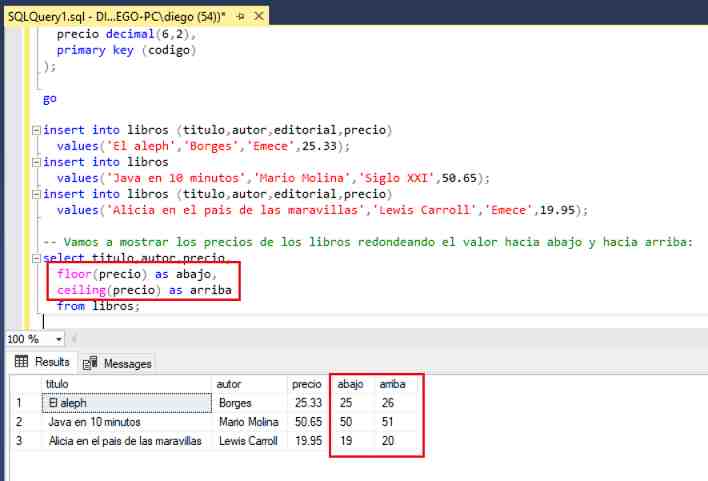Click the precio column header
The image size is (708, 481).
[x=307, y=384]
